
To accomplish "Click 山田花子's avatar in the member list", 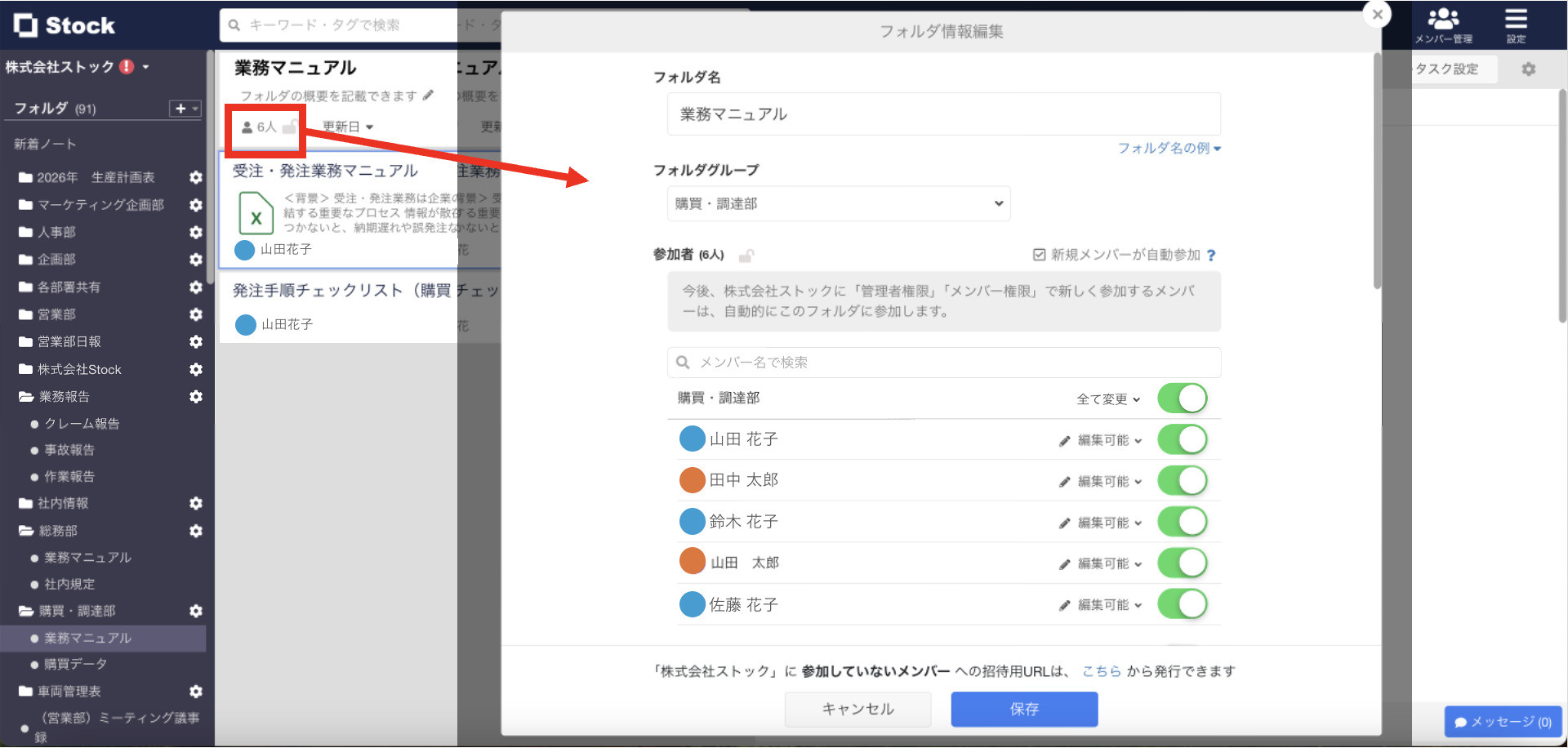I will click(691, 439).
